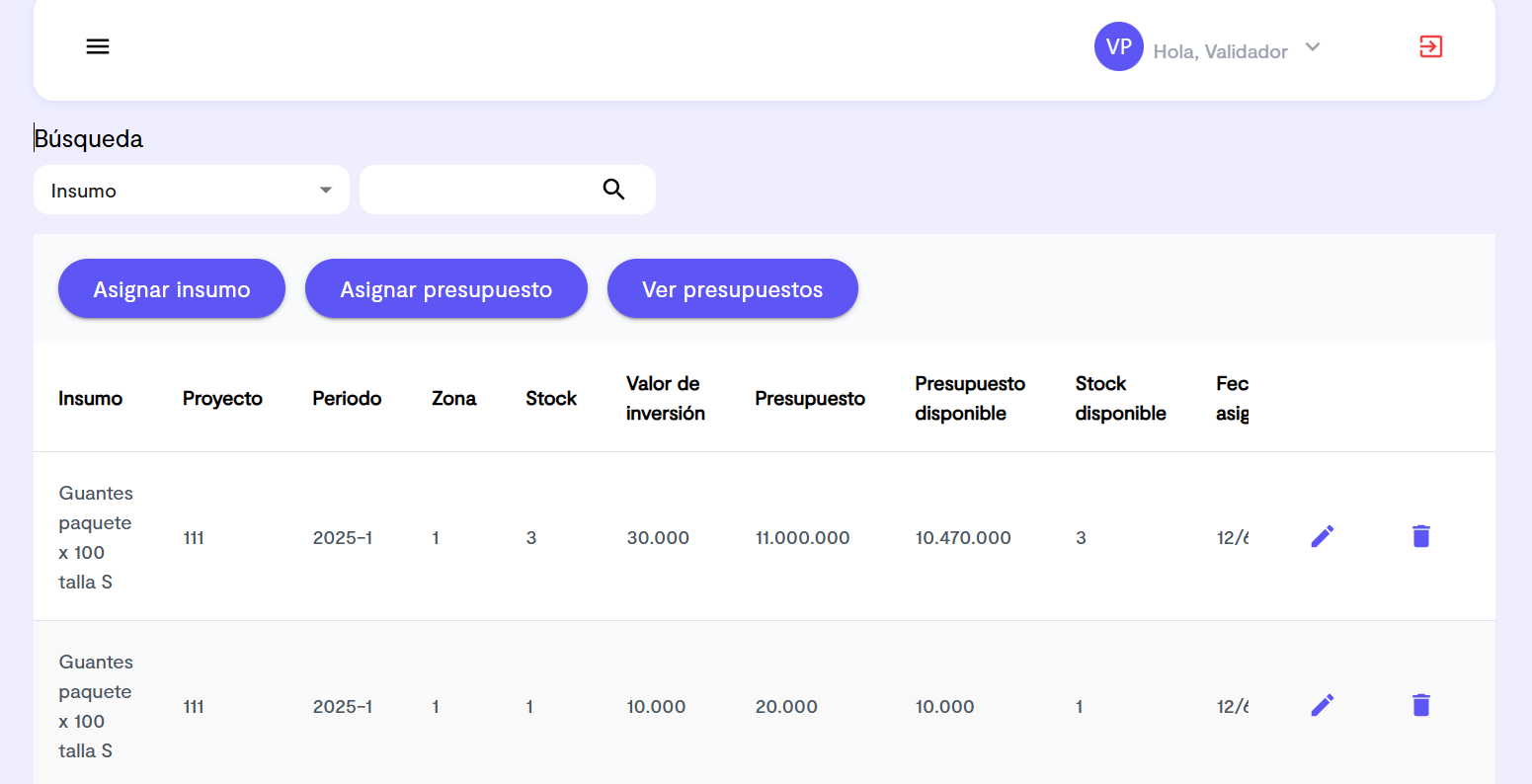The width and height of the screenshot is (1532, 784).
Task: Click the VP avatar circle
Action: pos(1118,45)
